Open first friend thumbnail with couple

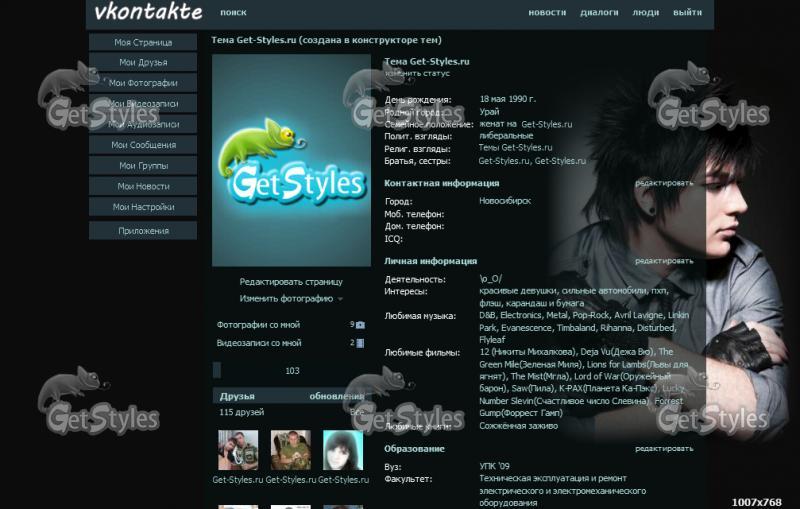point(238,450)
